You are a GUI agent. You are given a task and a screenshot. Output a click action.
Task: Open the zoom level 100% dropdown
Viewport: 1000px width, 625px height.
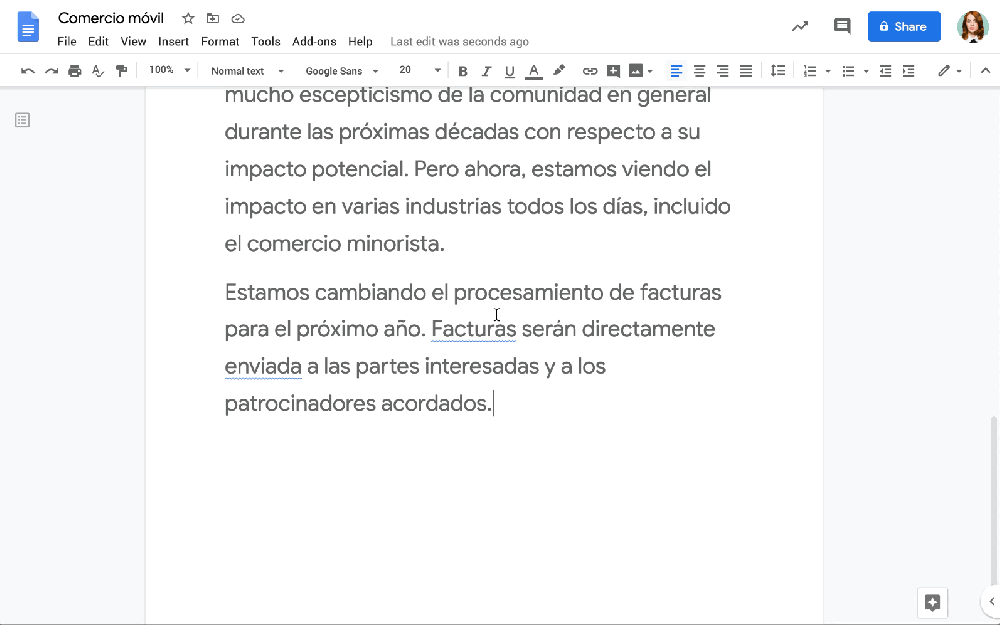169,71
